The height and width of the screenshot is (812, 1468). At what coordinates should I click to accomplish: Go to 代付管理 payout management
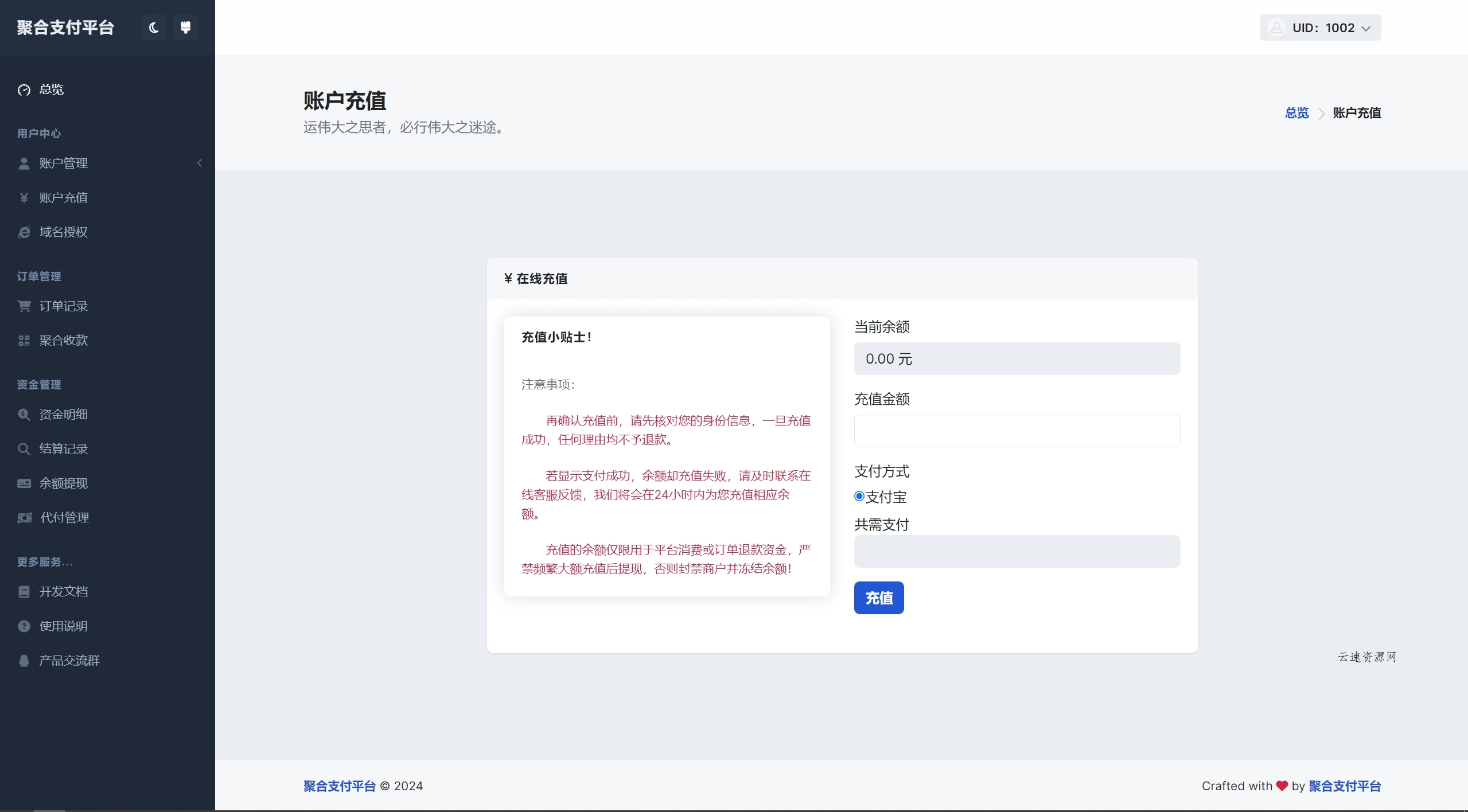coord(64,517)
